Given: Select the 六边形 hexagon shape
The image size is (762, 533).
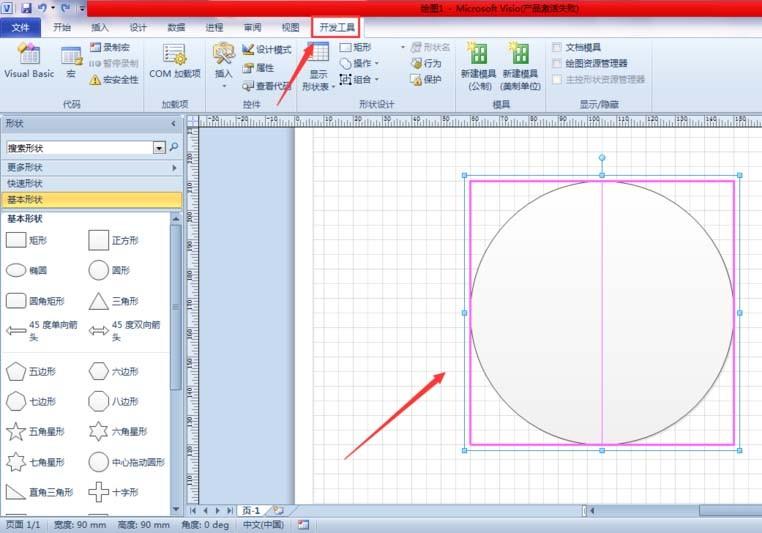Looking at the screenshot, I should (114, 372).
